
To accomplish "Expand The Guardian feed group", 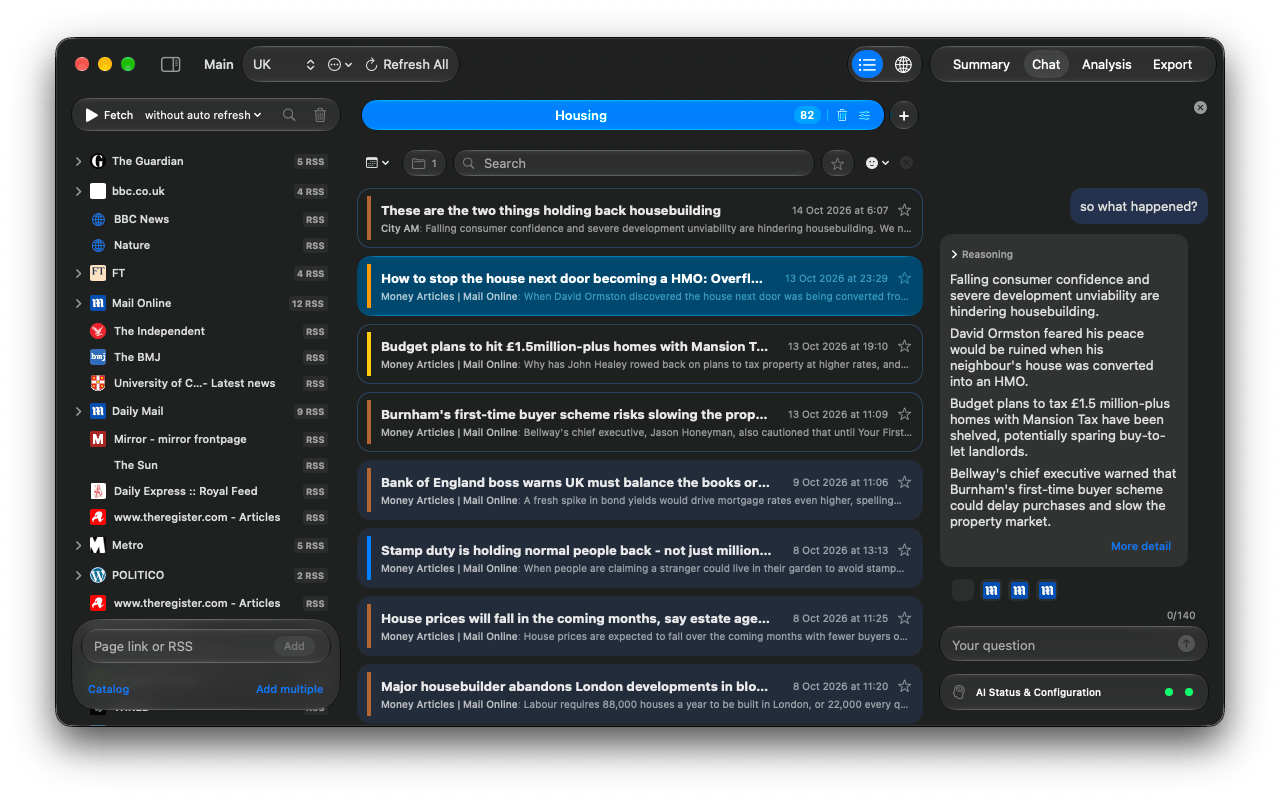I will (x=79, y=161).
